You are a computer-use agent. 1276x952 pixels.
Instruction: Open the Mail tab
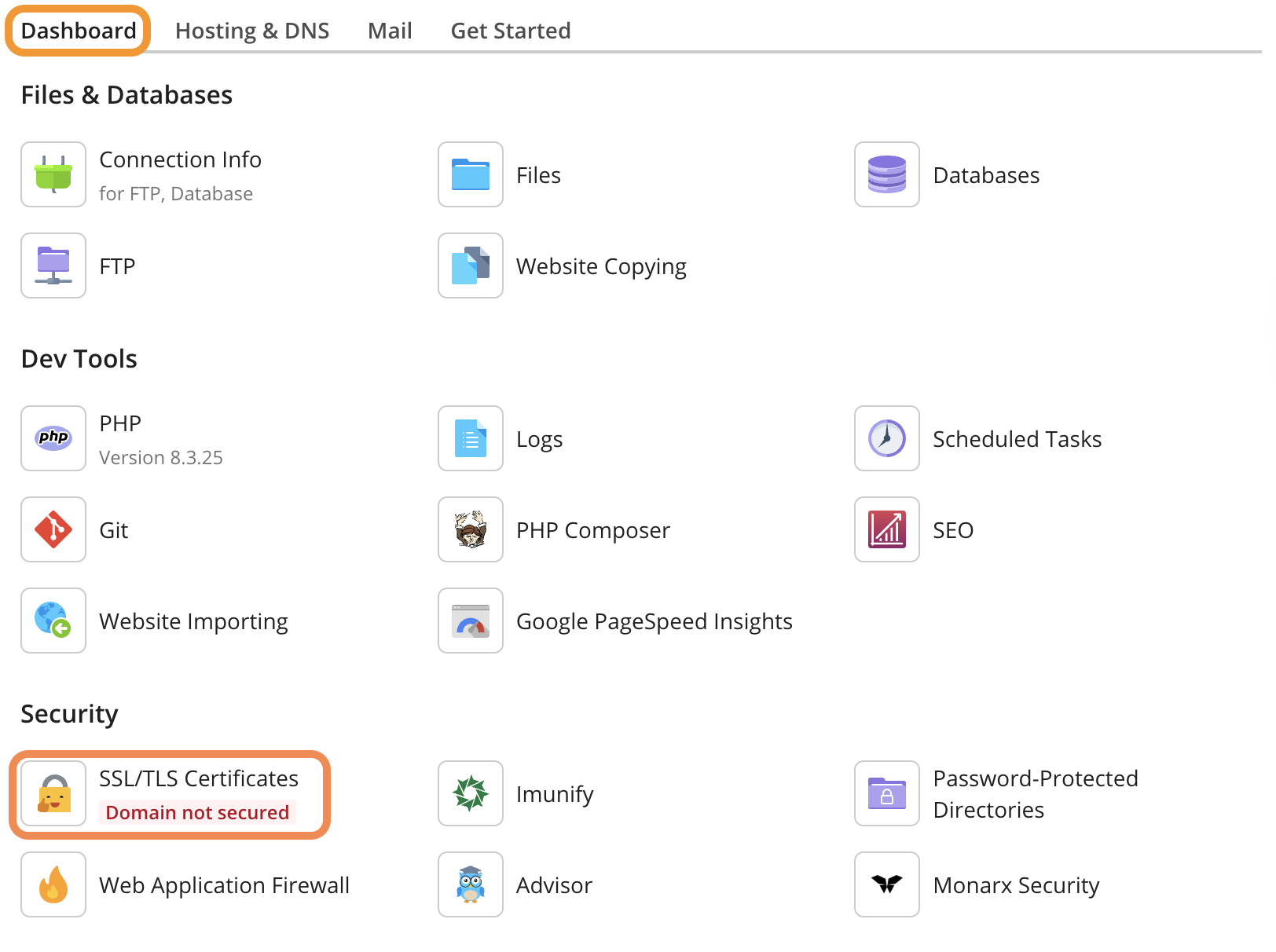[390, 31]
